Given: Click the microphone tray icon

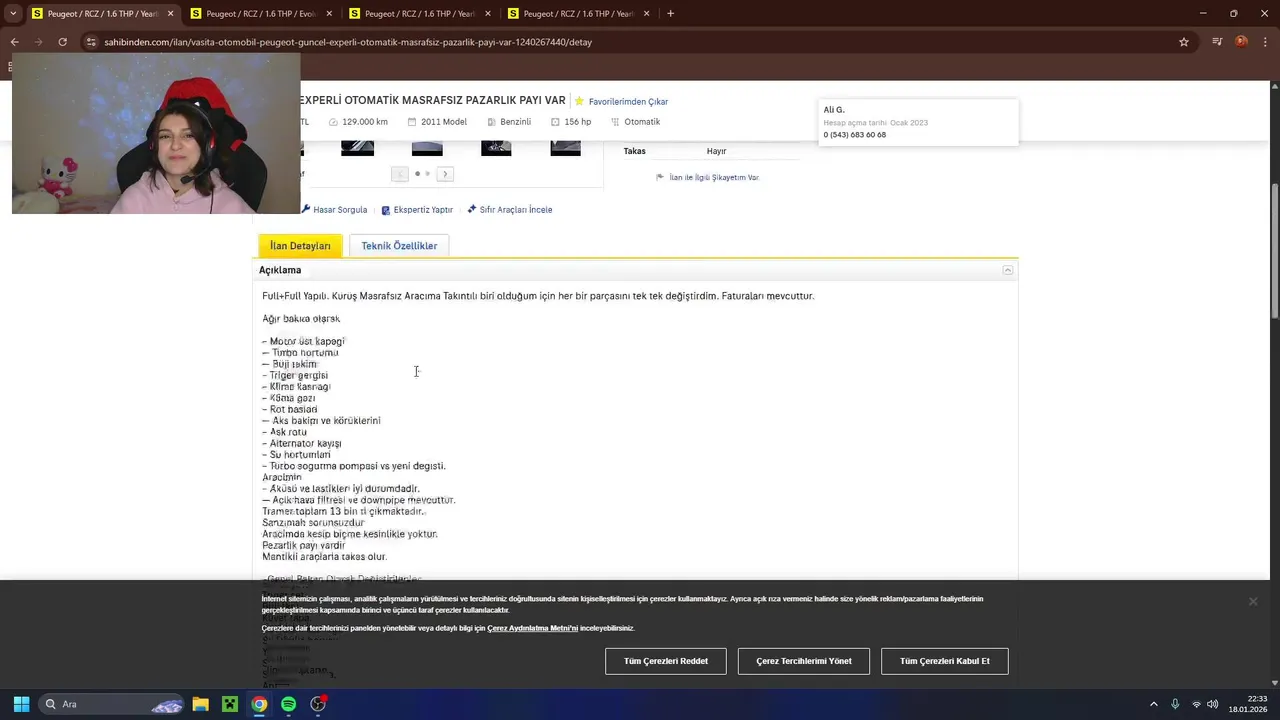Looking at the screenshot, I should [1175, 704].
